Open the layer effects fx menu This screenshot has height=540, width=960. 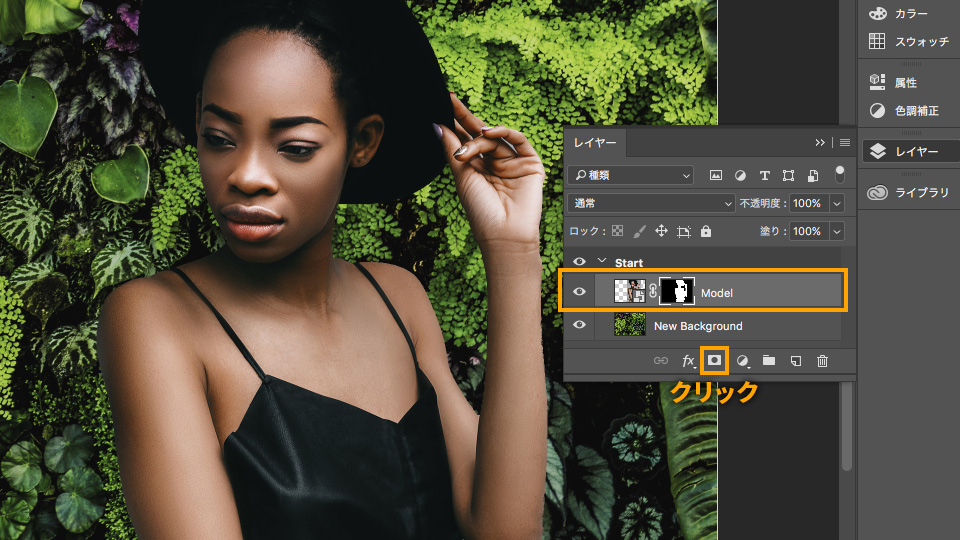[x=689, y=360]
